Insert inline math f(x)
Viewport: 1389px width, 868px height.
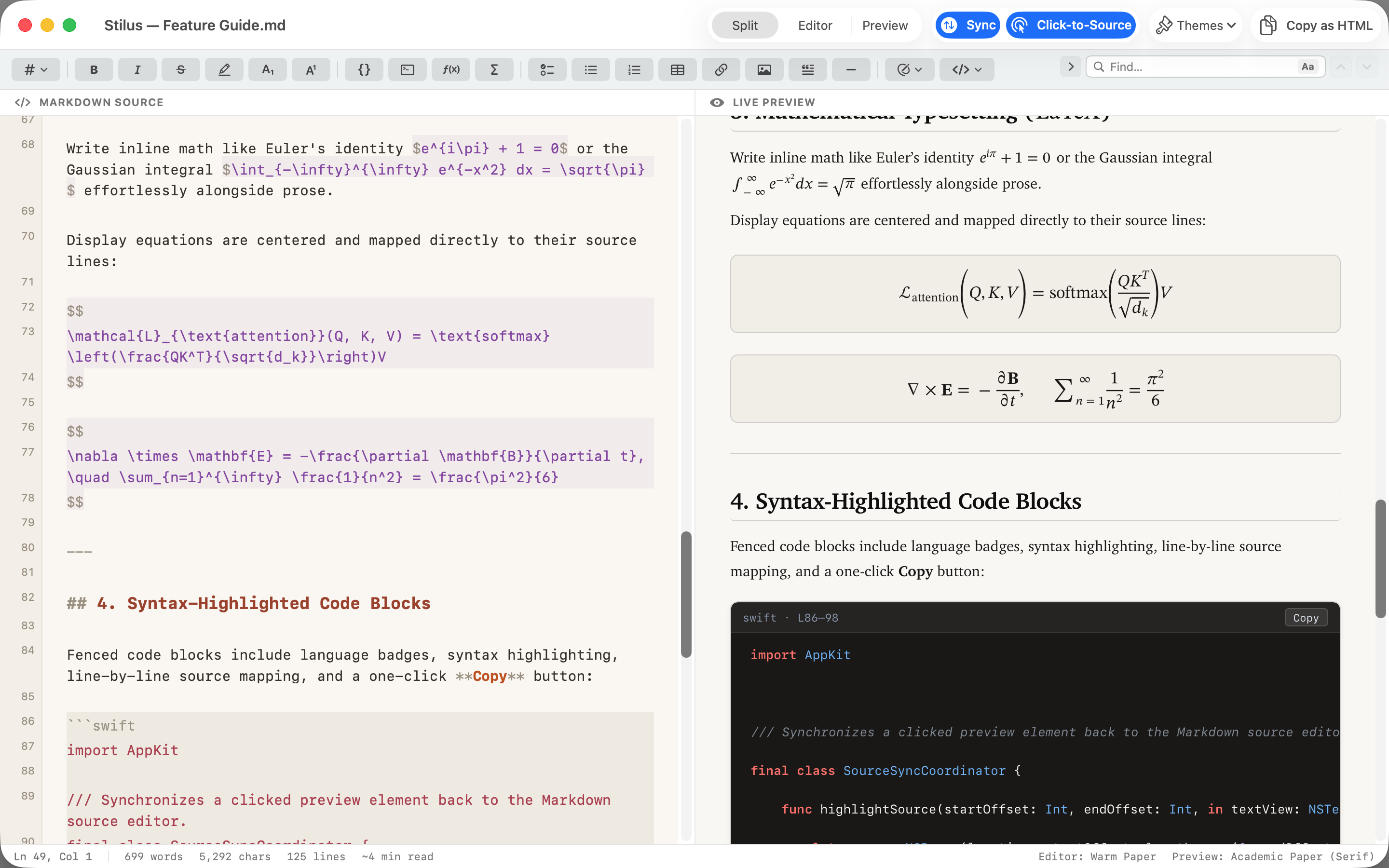click(x=451, y=69)
